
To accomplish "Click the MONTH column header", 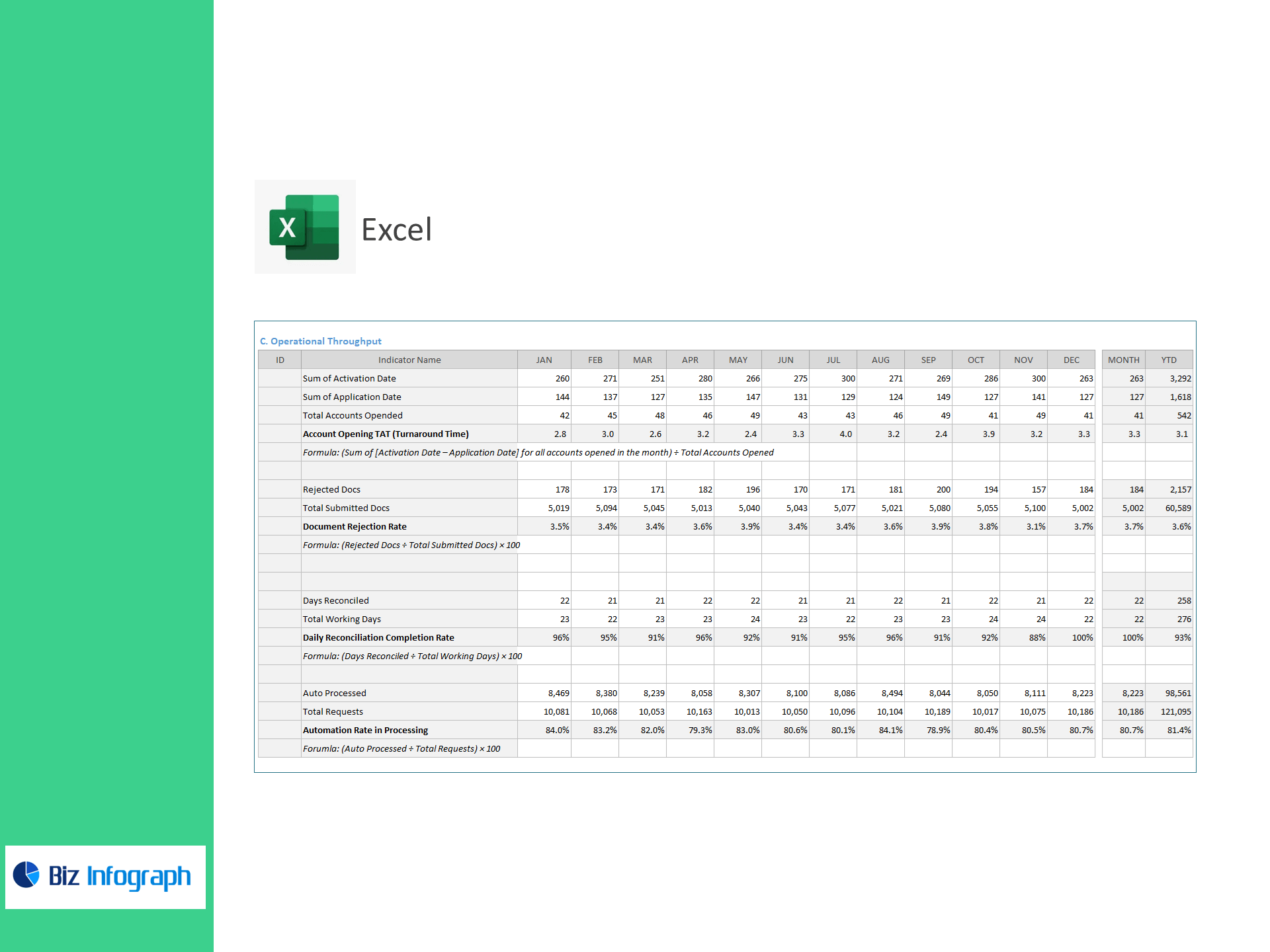I will [1123, 360].
